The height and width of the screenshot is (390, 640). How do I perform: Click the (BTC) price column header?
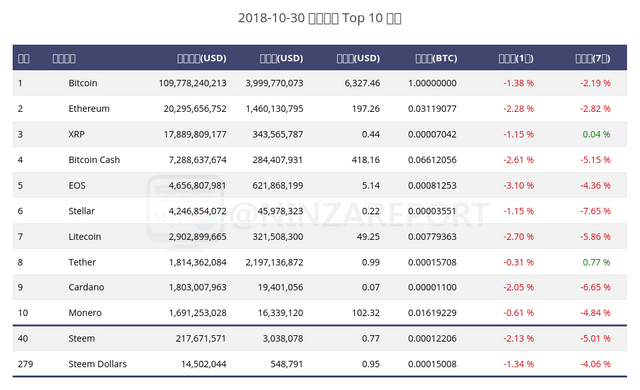coord(436,58)
